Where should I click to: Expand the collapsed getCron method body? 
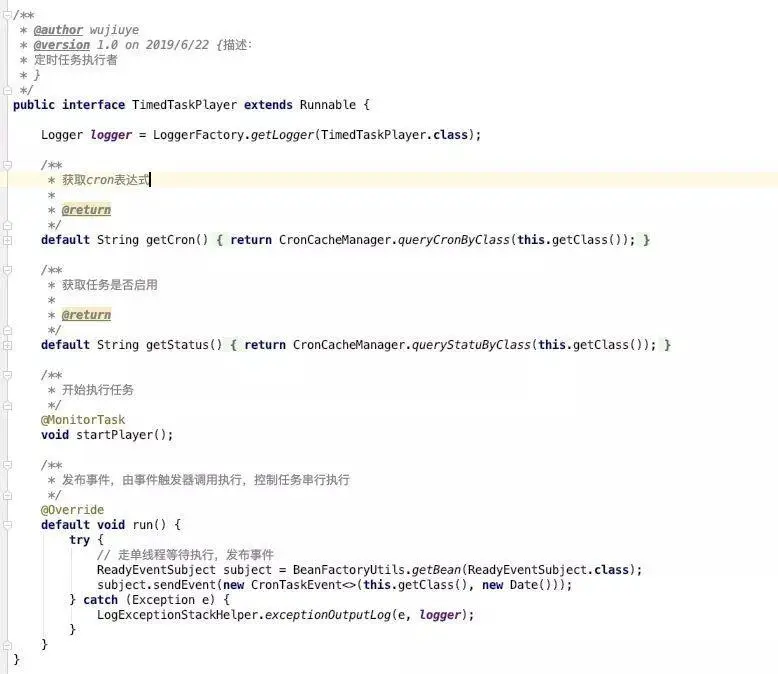(x=7, y=240)
